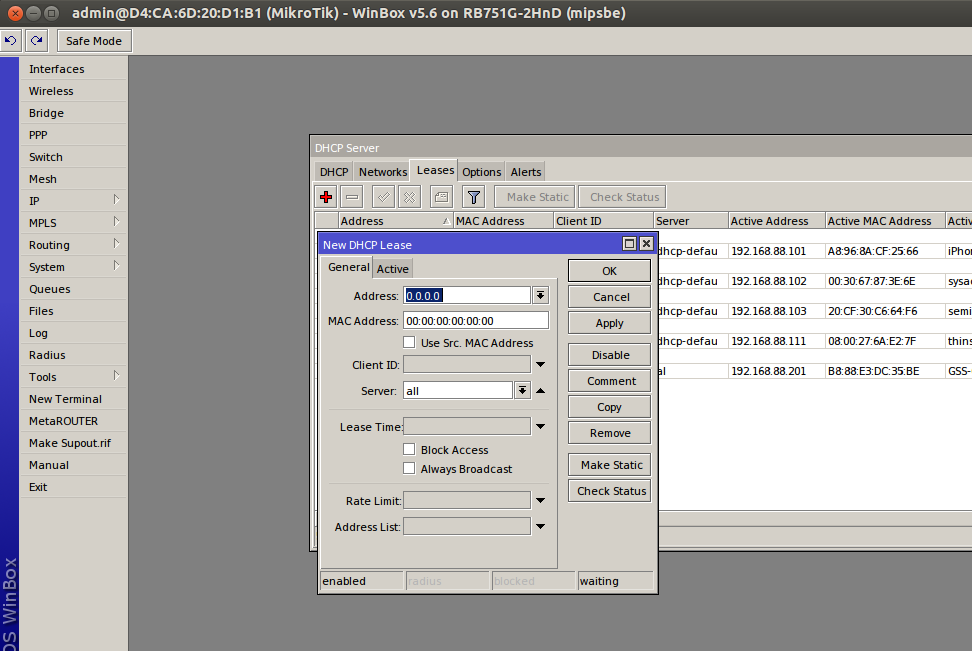972x651 pixels.
Task: Switch to the Active tab in lease dialog
Action: [392, 268]
